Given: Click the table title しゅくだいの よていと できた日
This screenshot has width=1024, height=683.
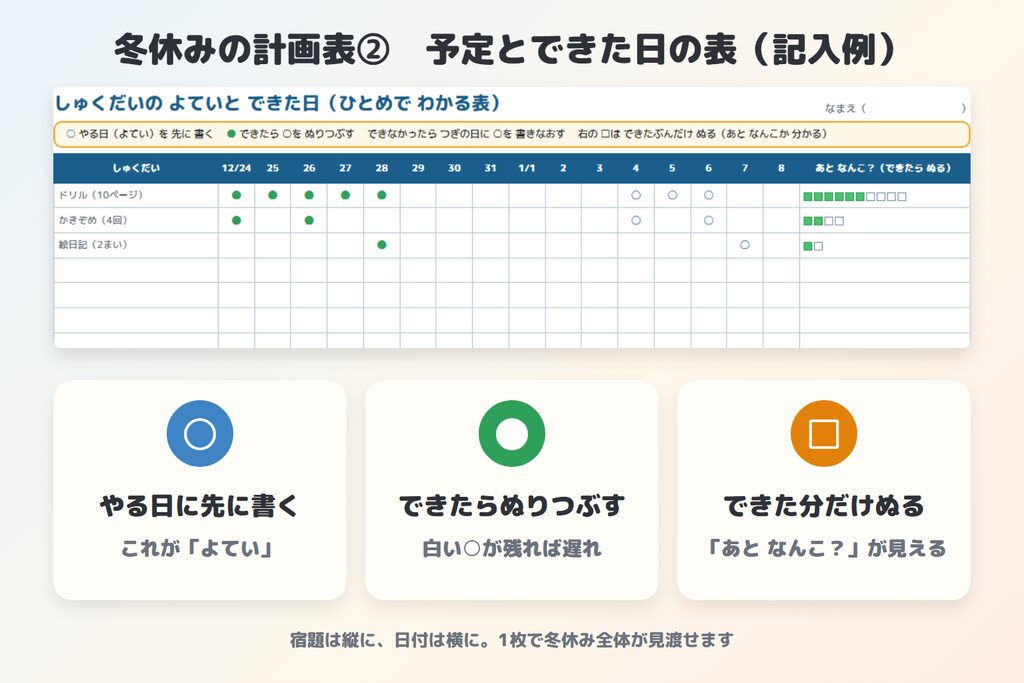Looking at the screenshot, I should pyautogui.click(x=187, y=103).
